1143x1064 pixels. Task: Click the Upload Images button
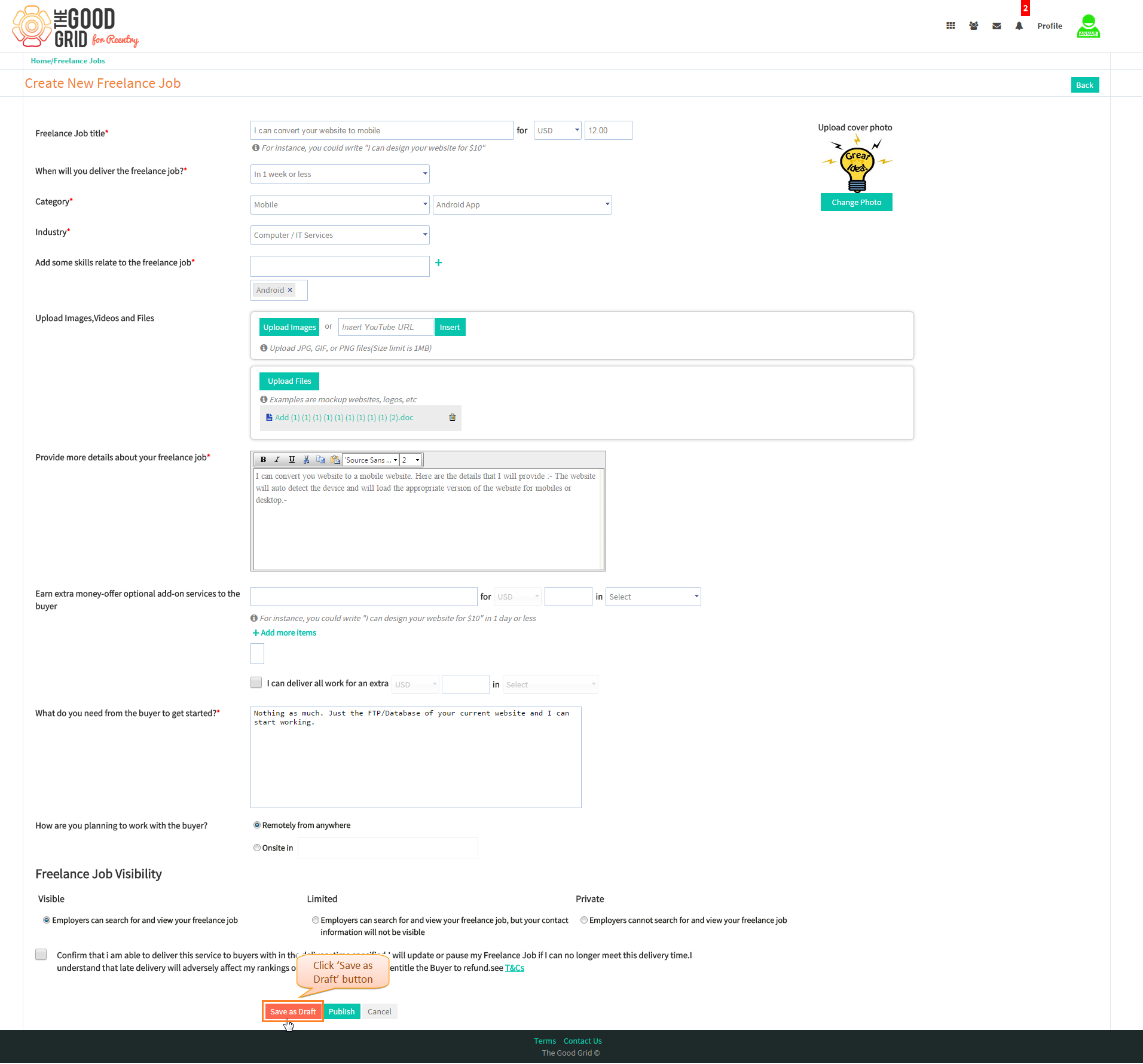tap(289, 327)
